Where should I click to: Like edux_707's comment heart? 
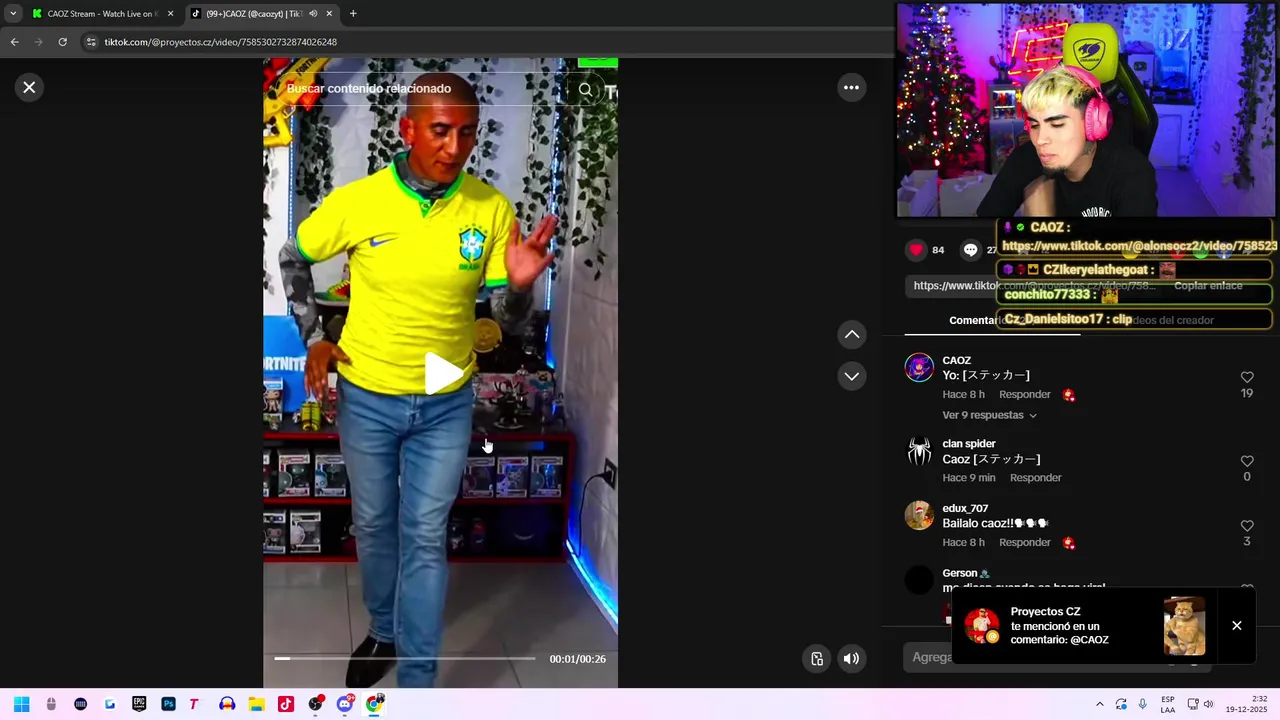(x=1247, y=526)
